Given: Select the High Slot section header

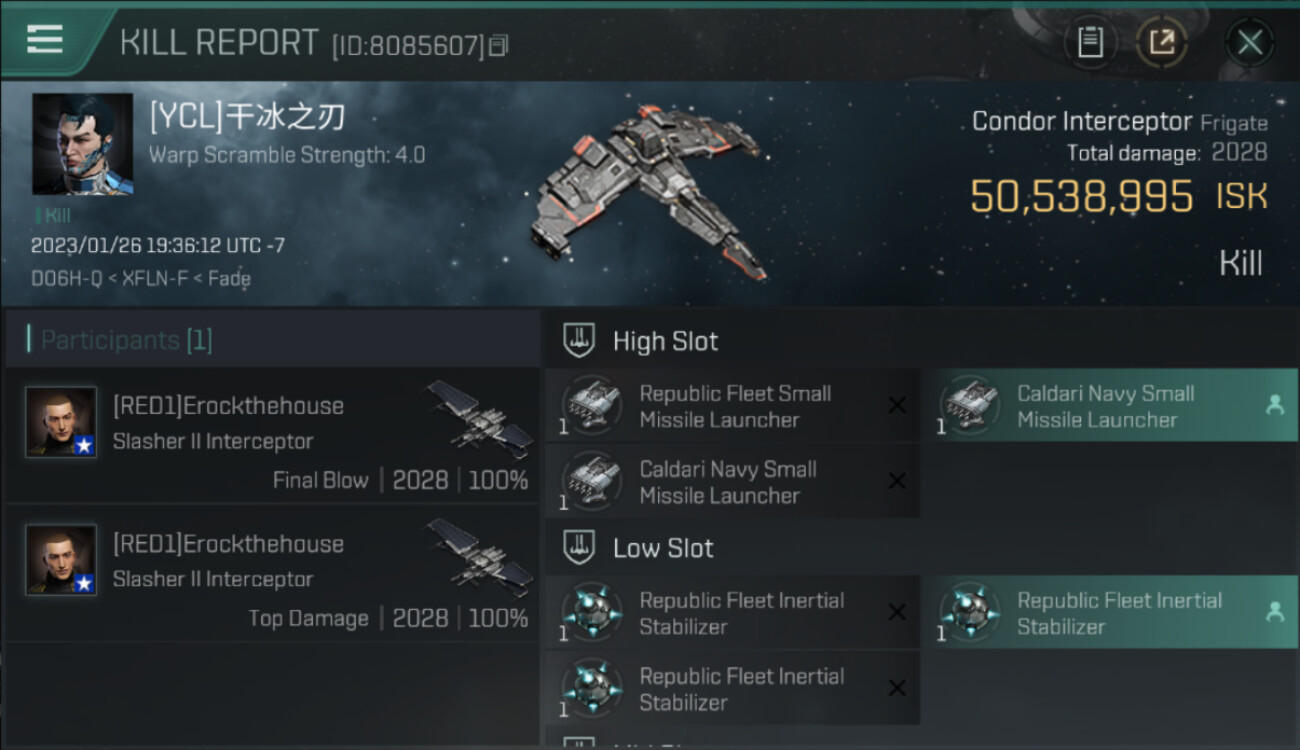Looking at the screenshot, I should tap(665, 341).
